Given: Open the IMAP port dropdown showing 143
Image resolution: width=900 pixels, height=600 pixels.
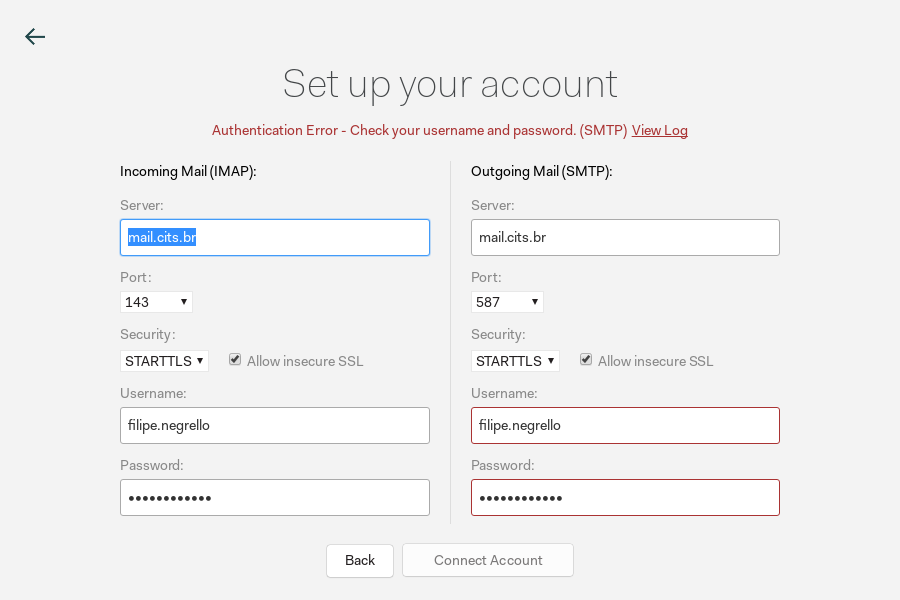Looking at the screenshot, I should (156, 302).
